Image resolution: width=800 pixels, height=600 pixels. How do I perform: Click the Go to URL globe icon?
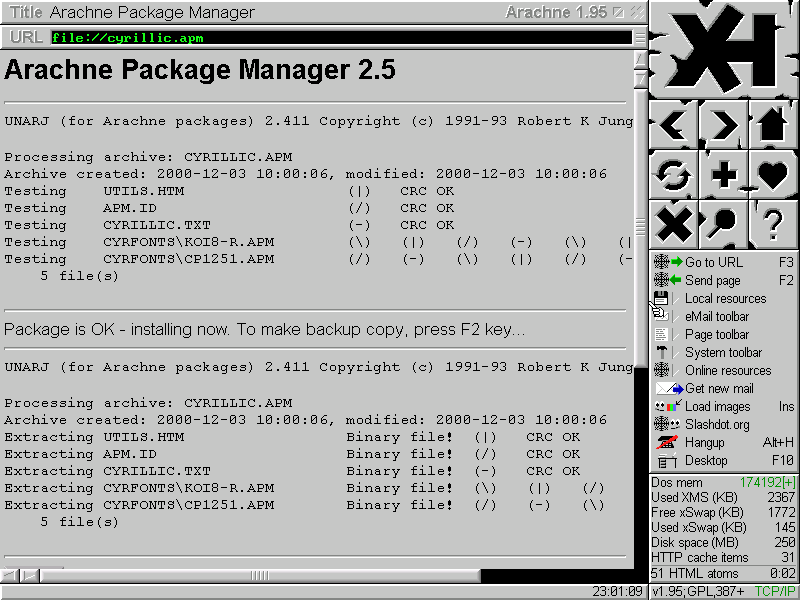(661, 262)
